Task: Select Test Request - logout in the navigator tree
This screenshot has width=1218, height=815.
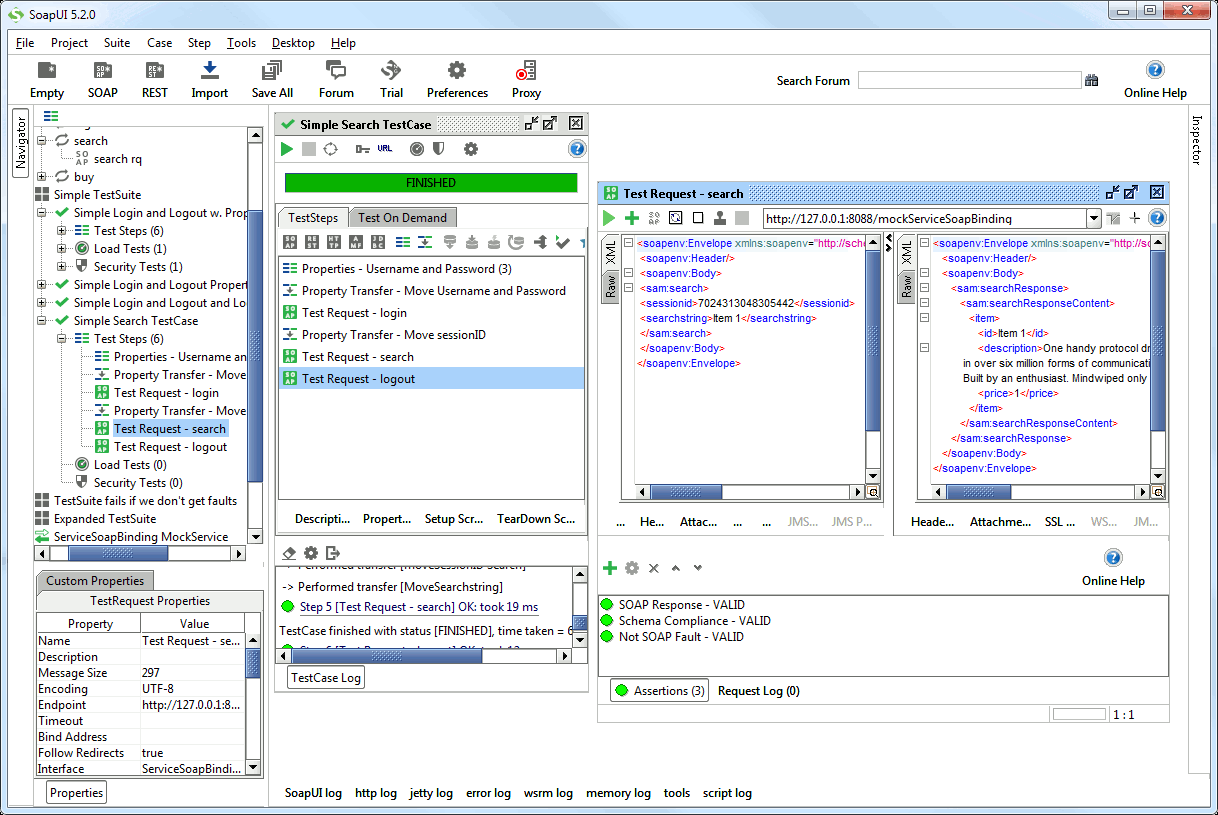Action: [170, 447]
